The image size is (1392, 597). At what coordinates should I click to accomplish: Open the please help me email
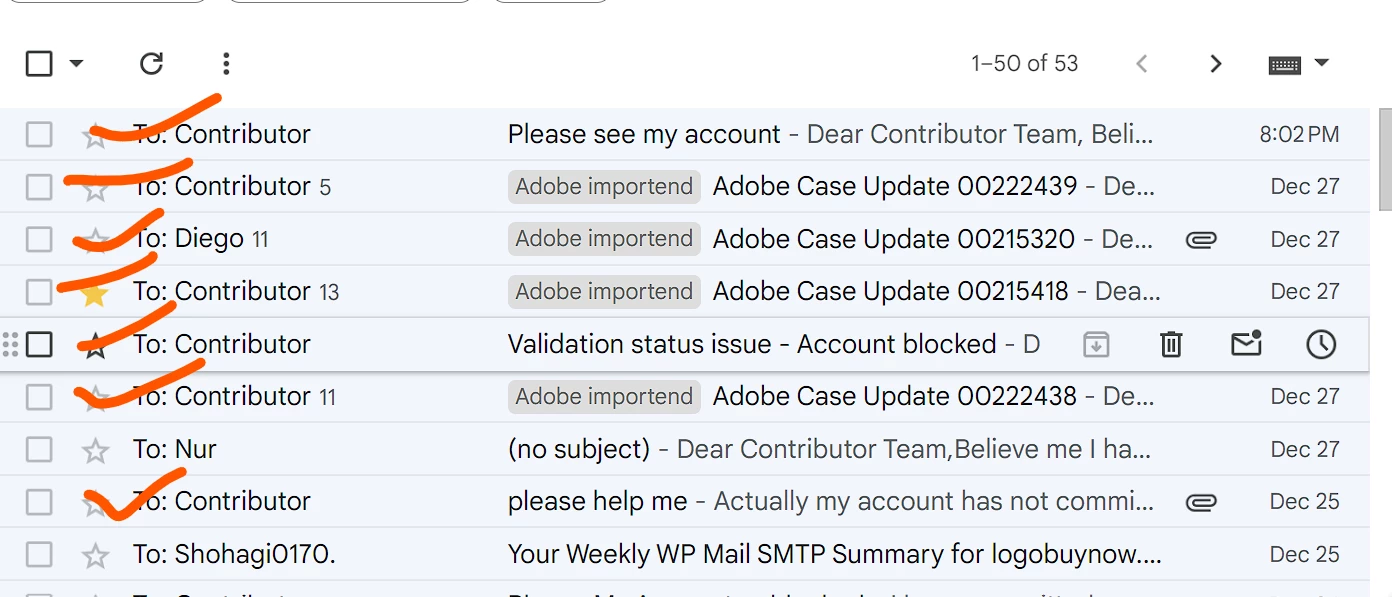(598, 502)
